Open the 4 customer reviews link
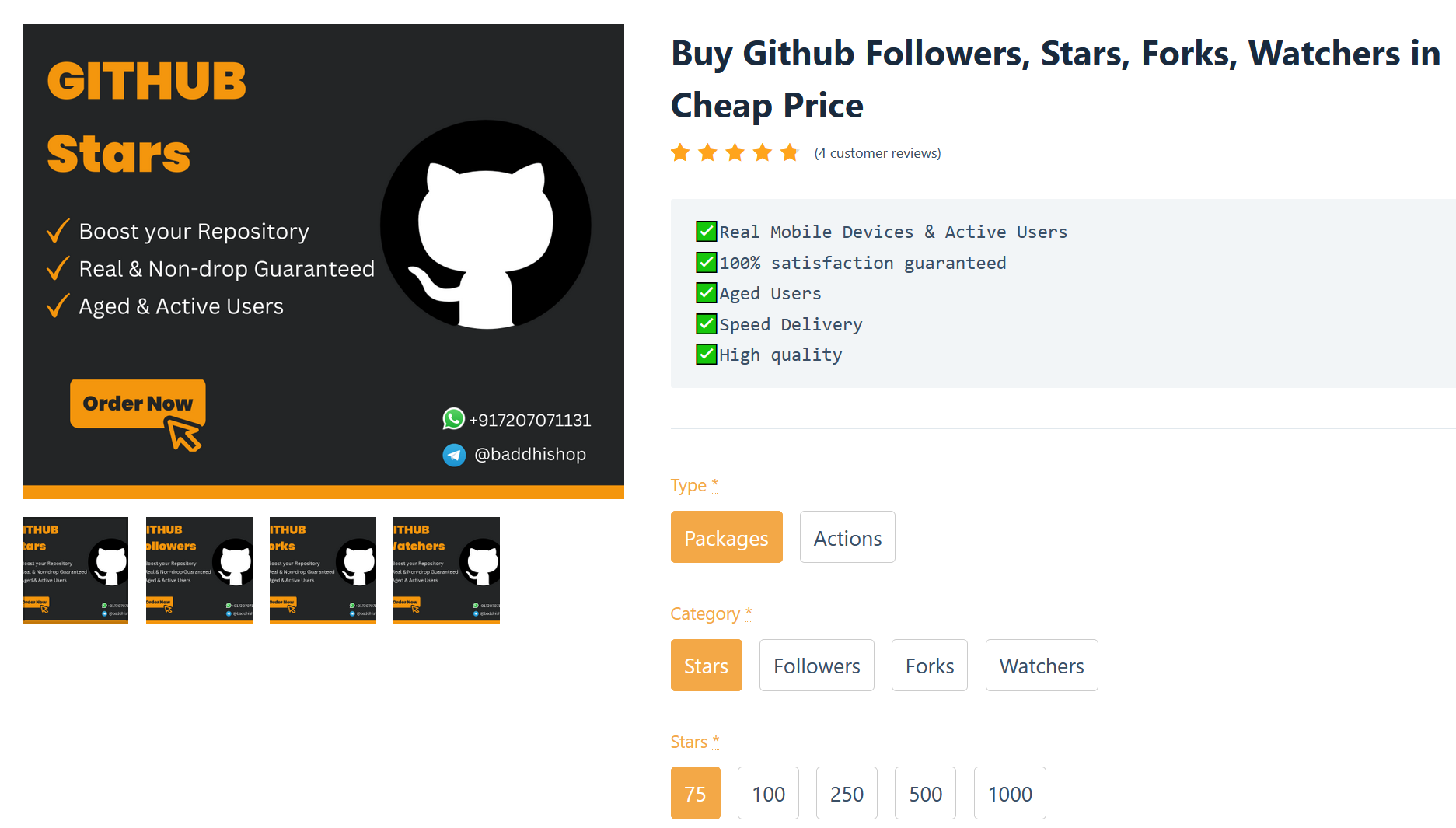The height and width of the screenshot is (828, 1456). coord(877,153)
